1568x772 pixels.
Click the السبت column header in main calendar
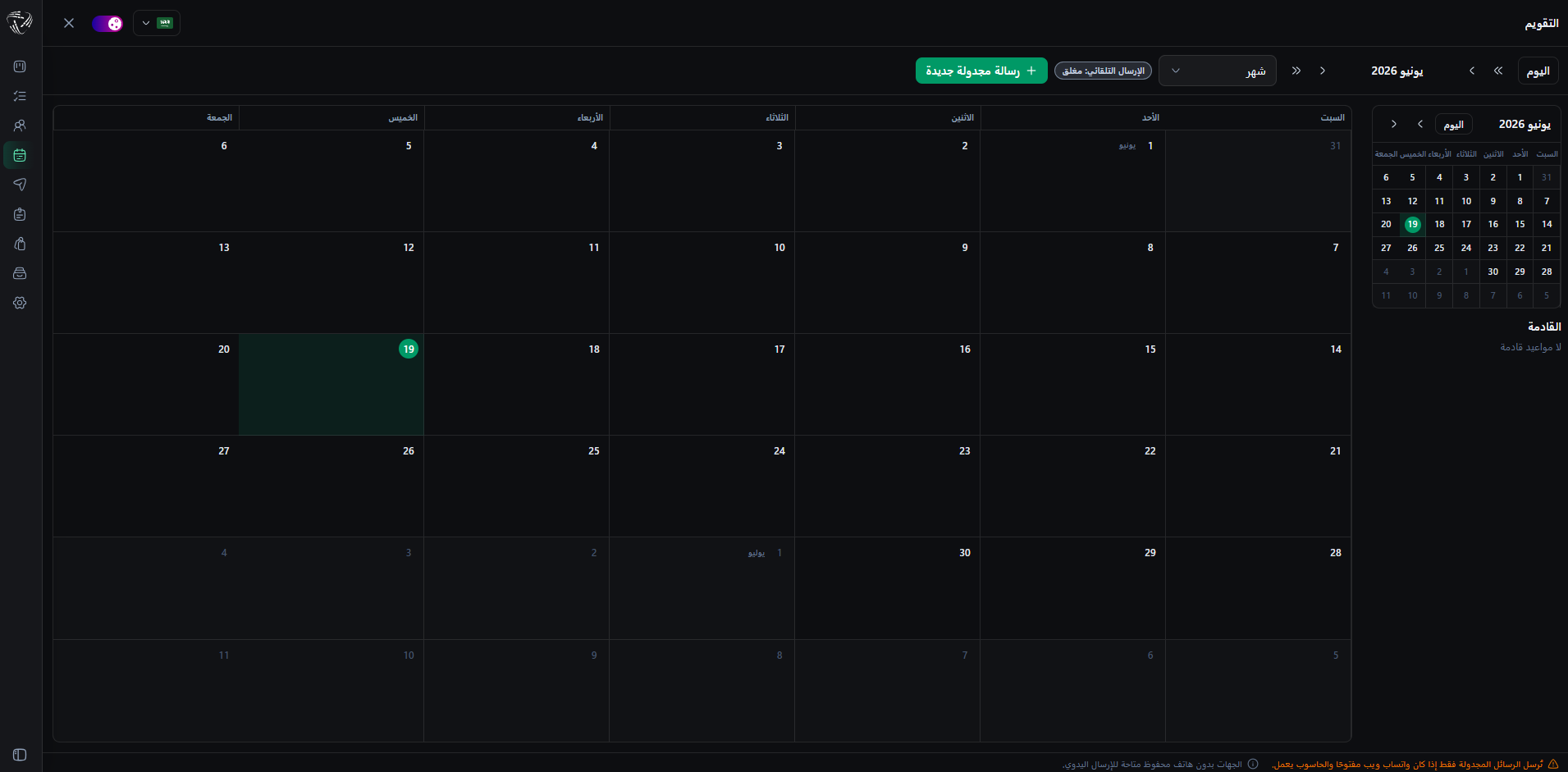(x=1258, y=117)
